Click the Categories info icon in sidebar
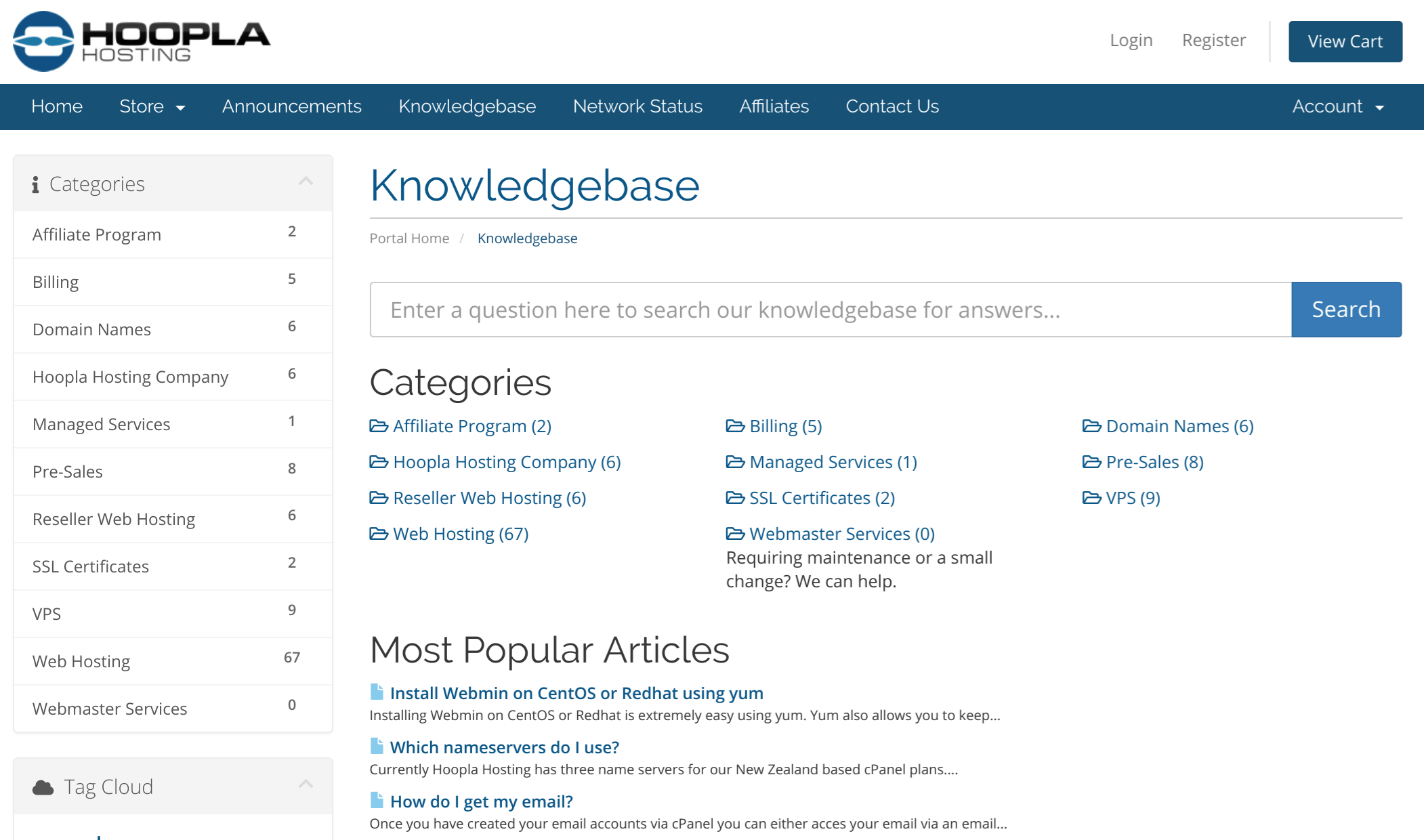Image resolution: width=1424 pixels, height=840 pixels. [35, 184]
